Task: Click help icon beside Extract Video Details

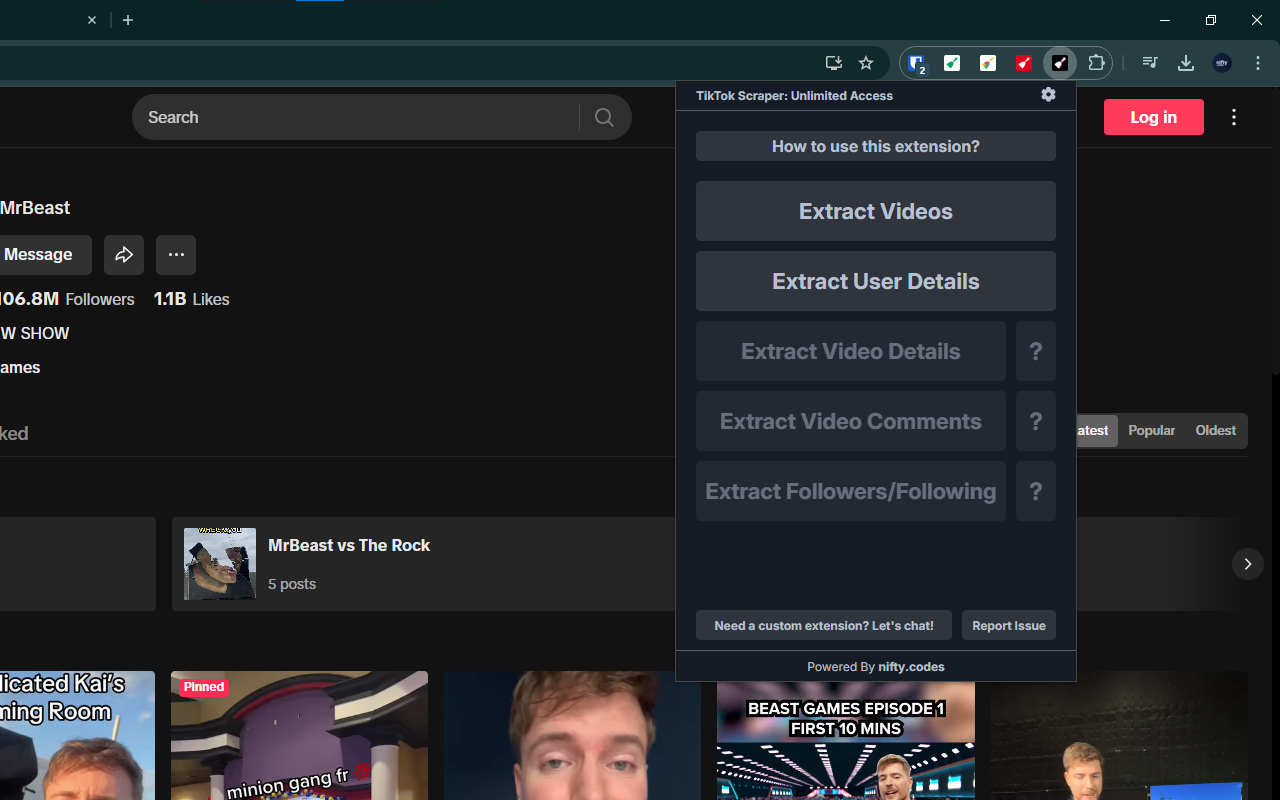Action: pyautogui.click(x=1036, y=351)
